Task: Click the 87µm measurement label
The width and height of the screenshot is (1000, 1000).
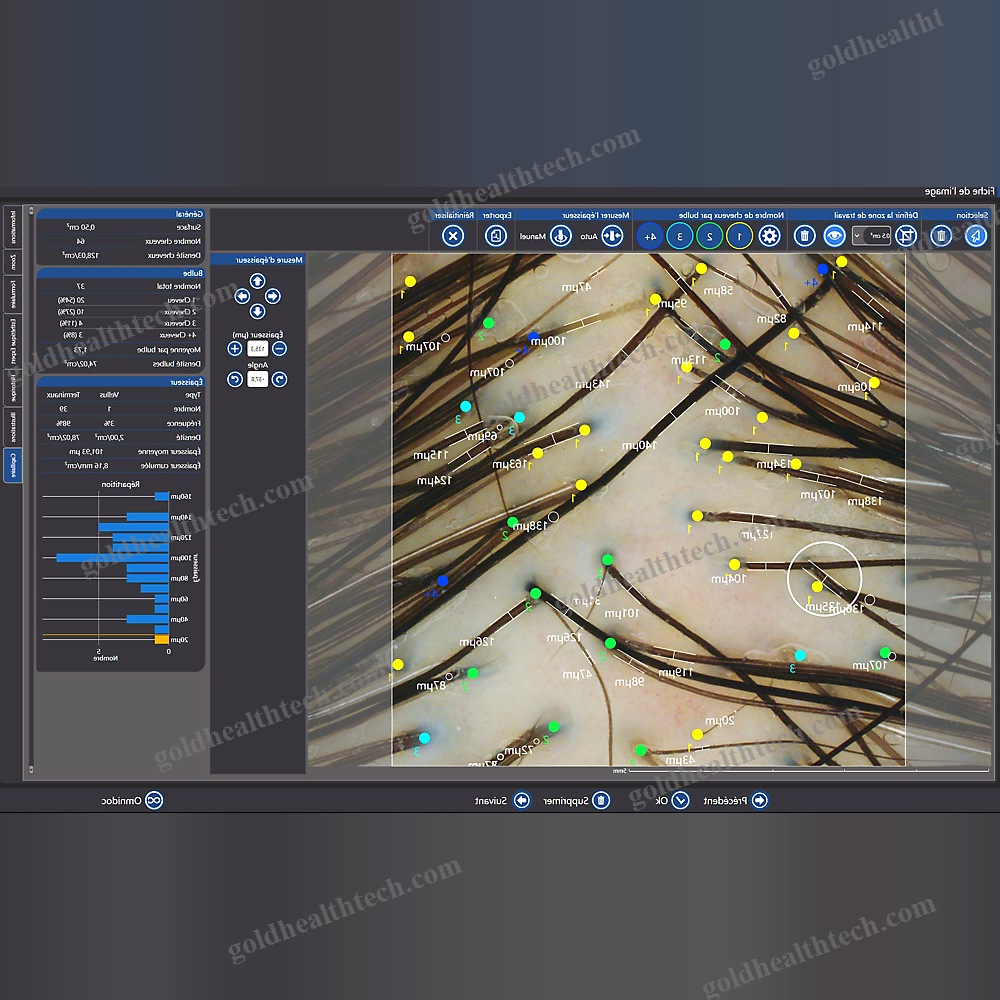Action: tap(431, 686)
